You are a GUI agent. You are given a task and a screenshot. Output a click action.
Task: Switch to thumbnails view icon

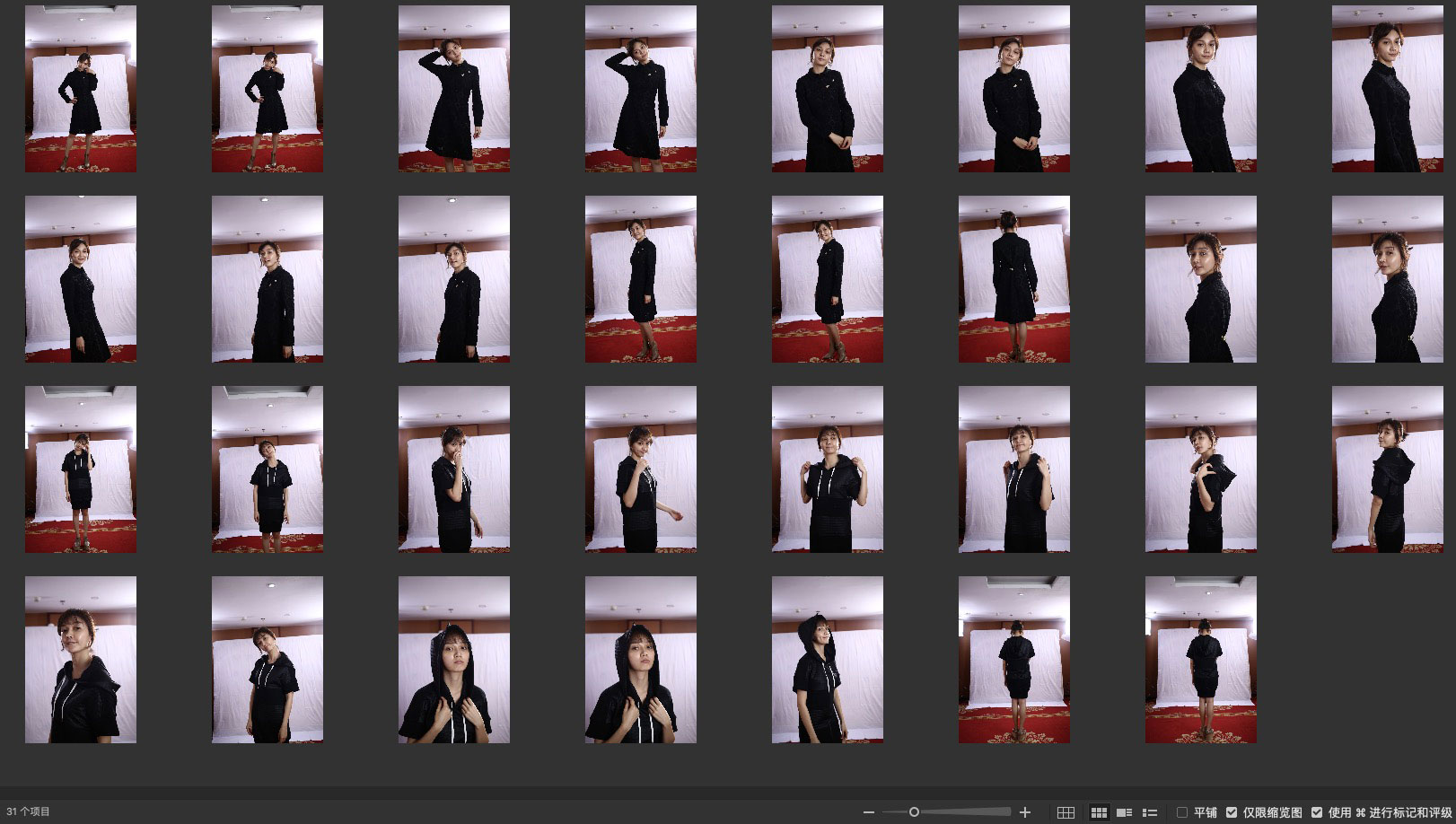click(1098, 812)
